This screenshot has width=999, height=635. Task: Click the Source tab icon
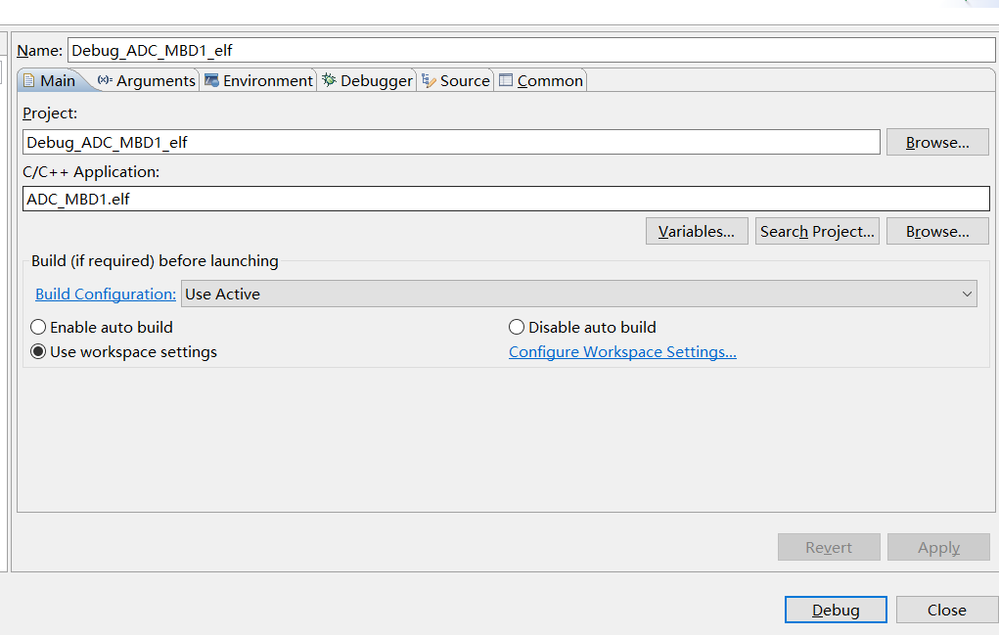pos(429,80)
